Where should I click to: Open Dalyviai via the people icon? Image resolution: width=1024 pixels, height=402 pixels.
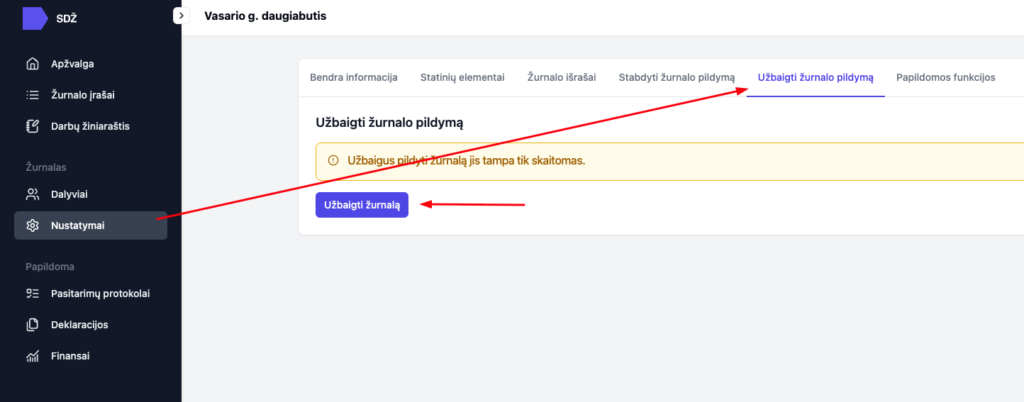coord(32,194)
